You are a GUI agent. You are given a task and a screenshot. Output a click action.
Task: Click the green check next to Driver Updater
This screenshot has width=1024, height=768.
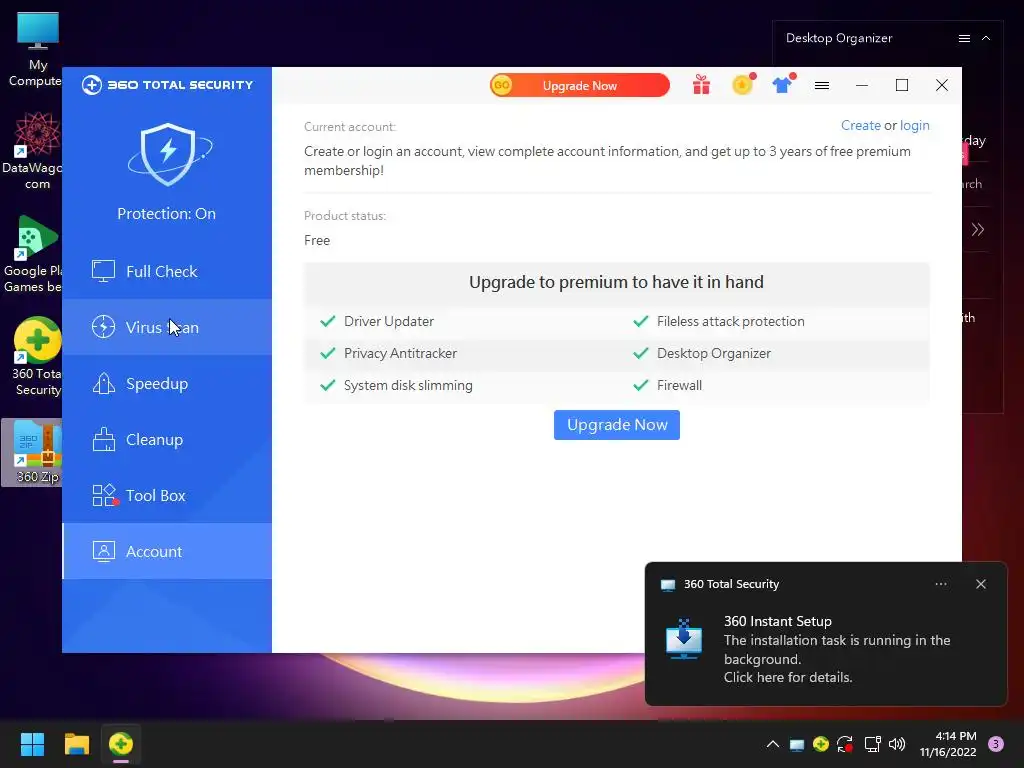click(328, 321)
